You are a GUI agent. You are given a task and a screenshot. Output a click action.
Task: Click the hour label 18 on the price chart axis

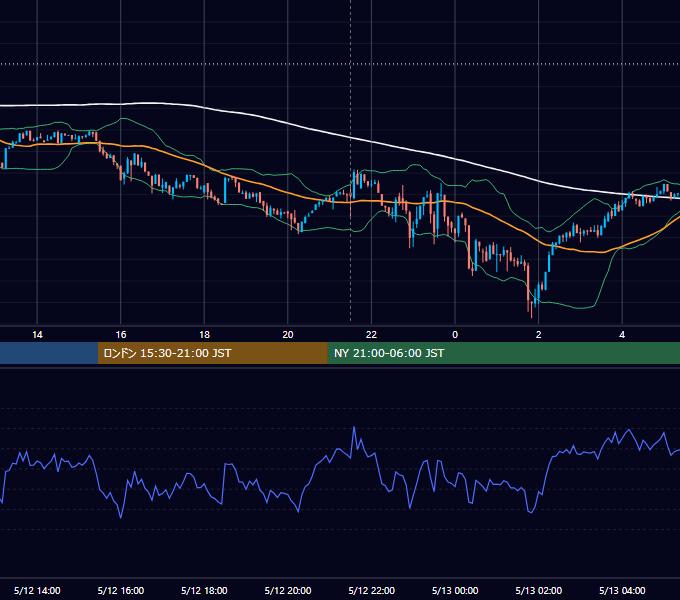[204, 335]
